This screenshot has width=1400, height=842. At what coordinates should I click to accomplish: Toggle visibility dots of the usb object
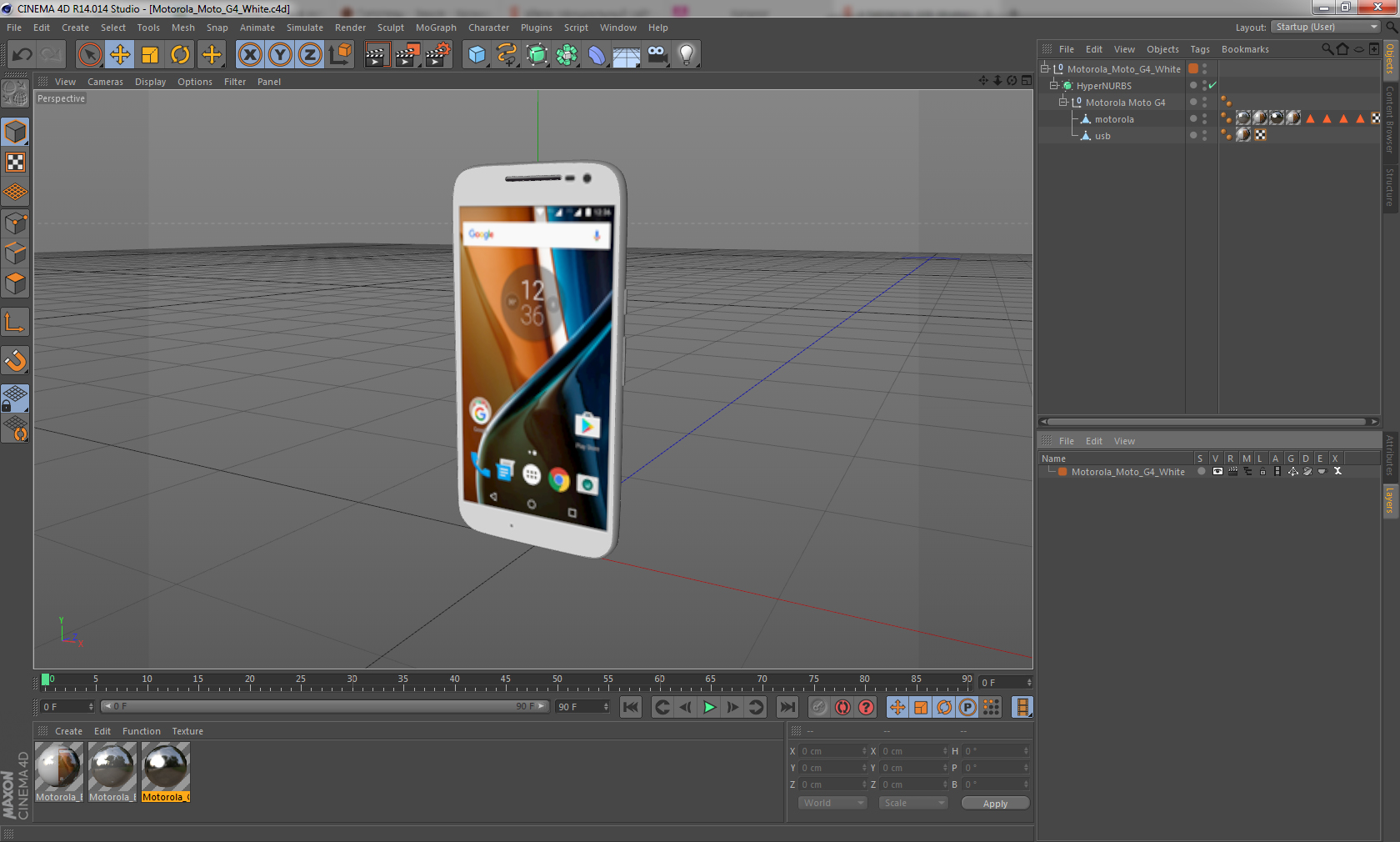[1204, 135]
